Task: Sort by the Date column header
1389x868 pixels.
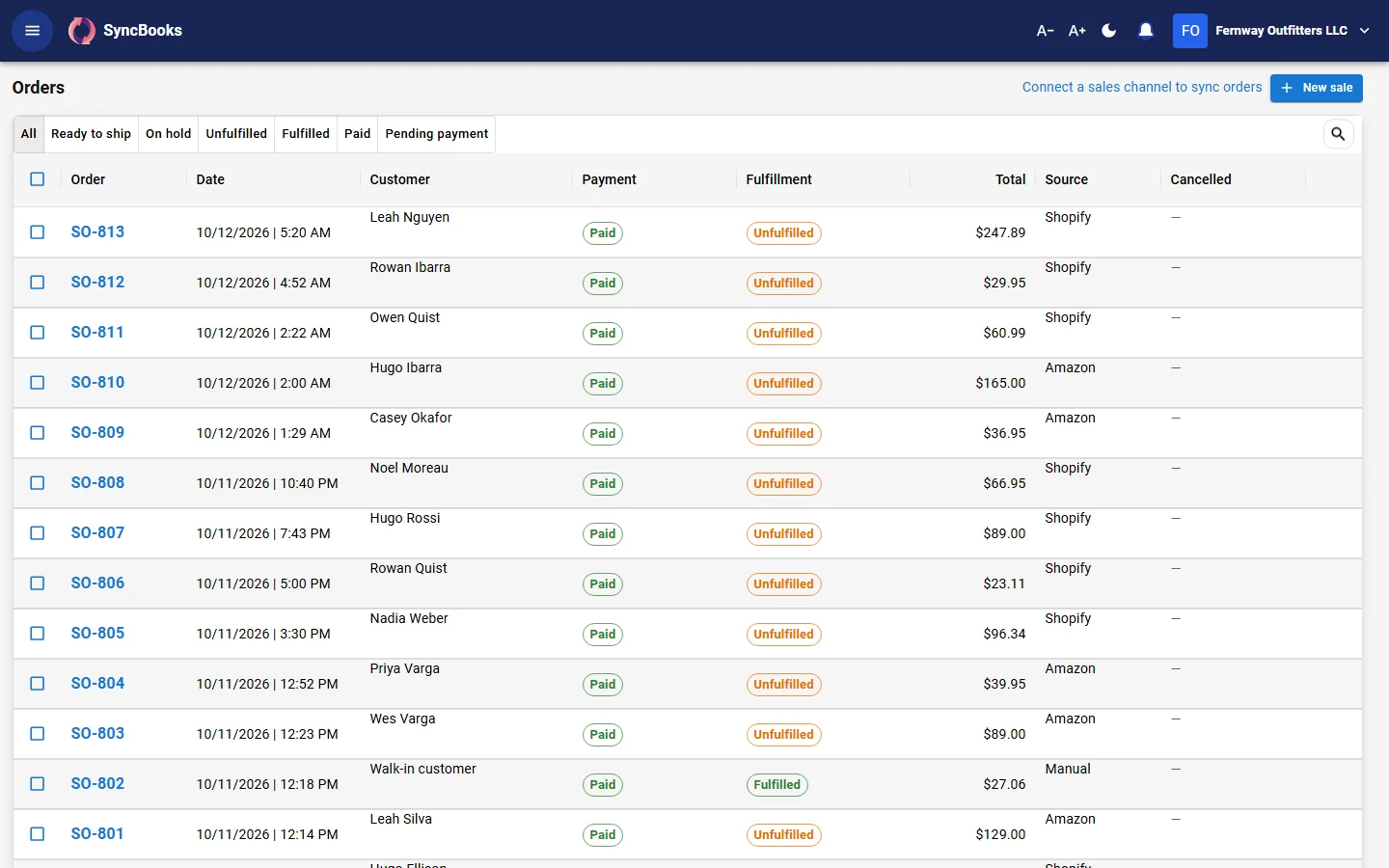Action: pos(210,179)
